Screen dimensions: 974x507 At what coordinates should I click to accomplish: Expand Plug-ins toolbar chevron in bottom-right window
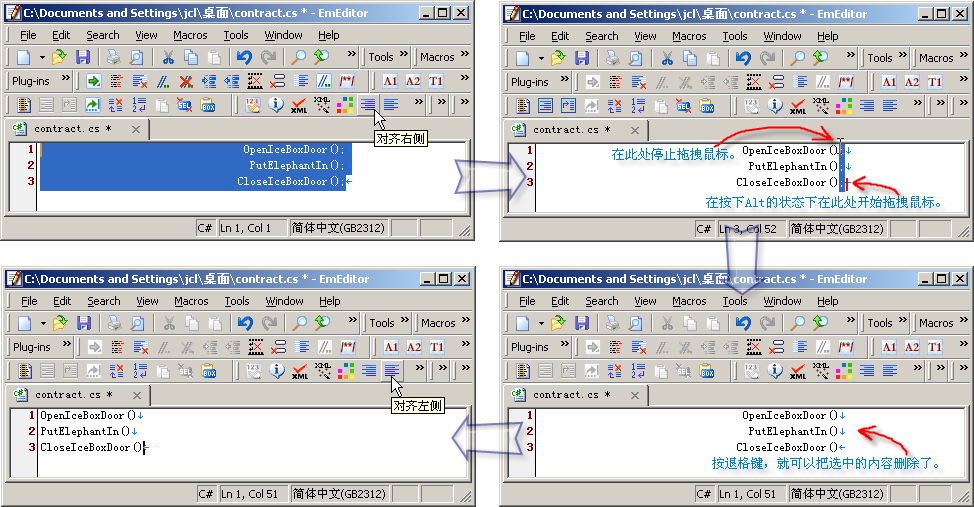(564, 344)
